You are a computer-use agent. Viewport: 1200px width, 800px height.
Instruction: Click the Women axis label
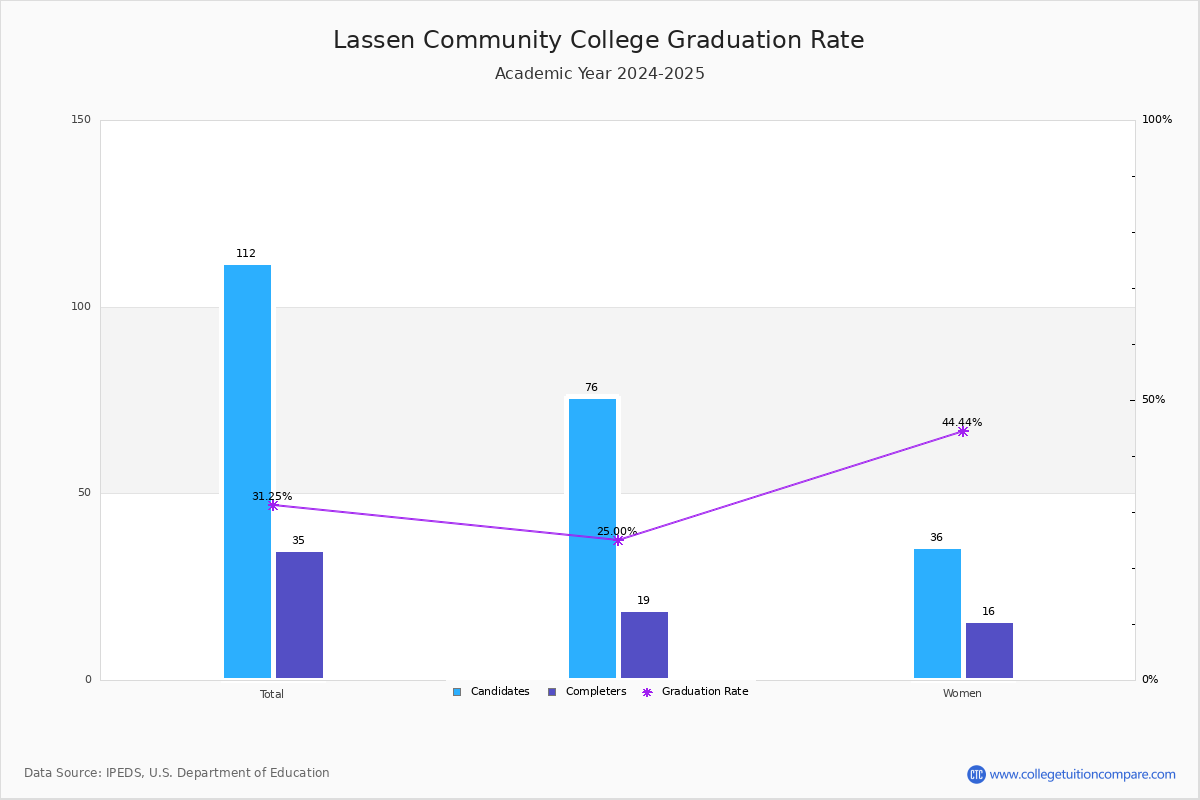[962, 694]
